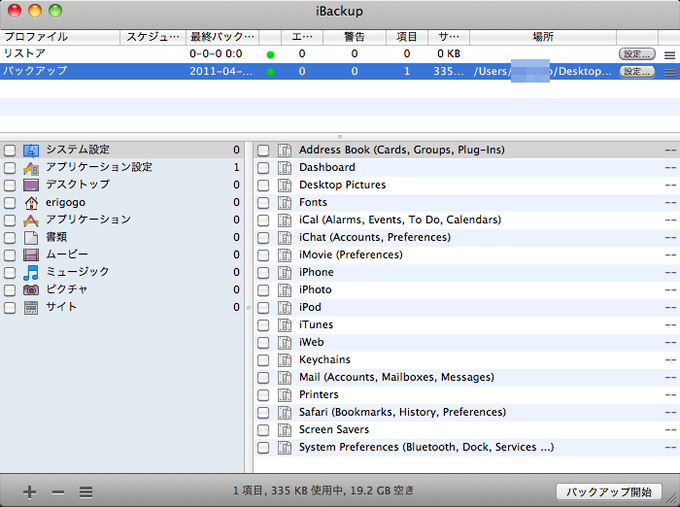Open 設定… for バックアップ profile
Screen dimensions: 680x507
coord(637,72)
